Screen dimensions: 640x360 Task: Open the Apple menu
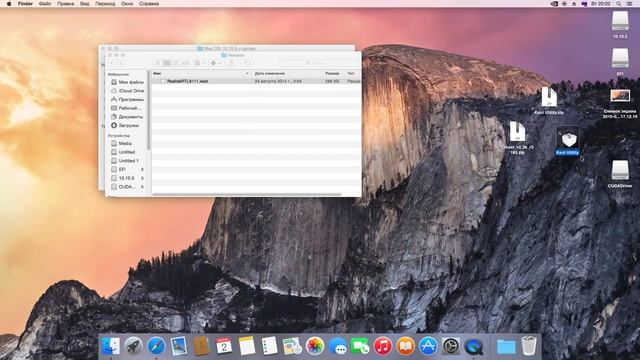pyautogui.click(x=9, y=4)
